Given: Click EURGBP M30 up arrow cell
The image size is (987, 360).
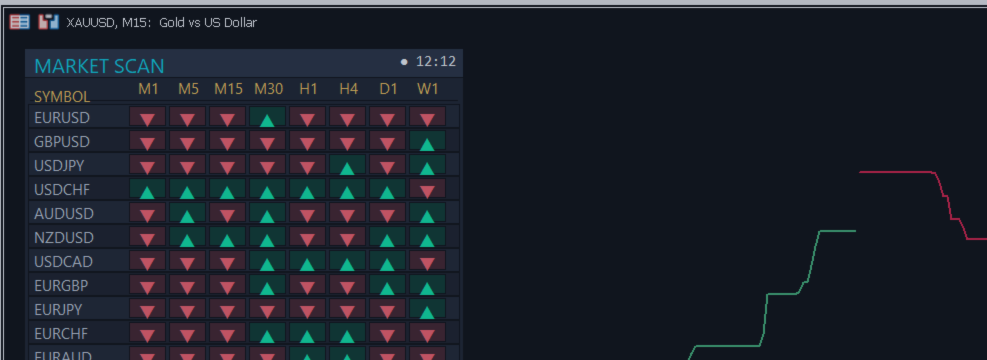Looking at the screenshot, I should point(268,284).
